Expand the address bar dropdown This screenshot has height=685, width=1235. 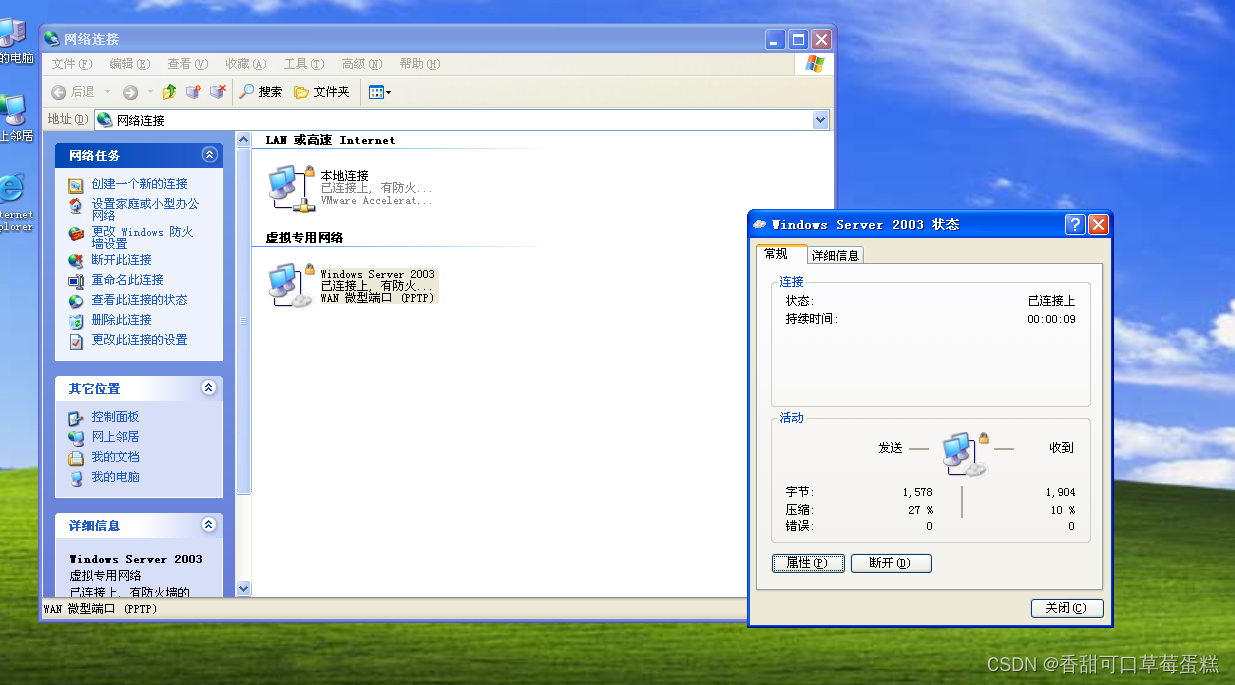(x=821, y=120)
